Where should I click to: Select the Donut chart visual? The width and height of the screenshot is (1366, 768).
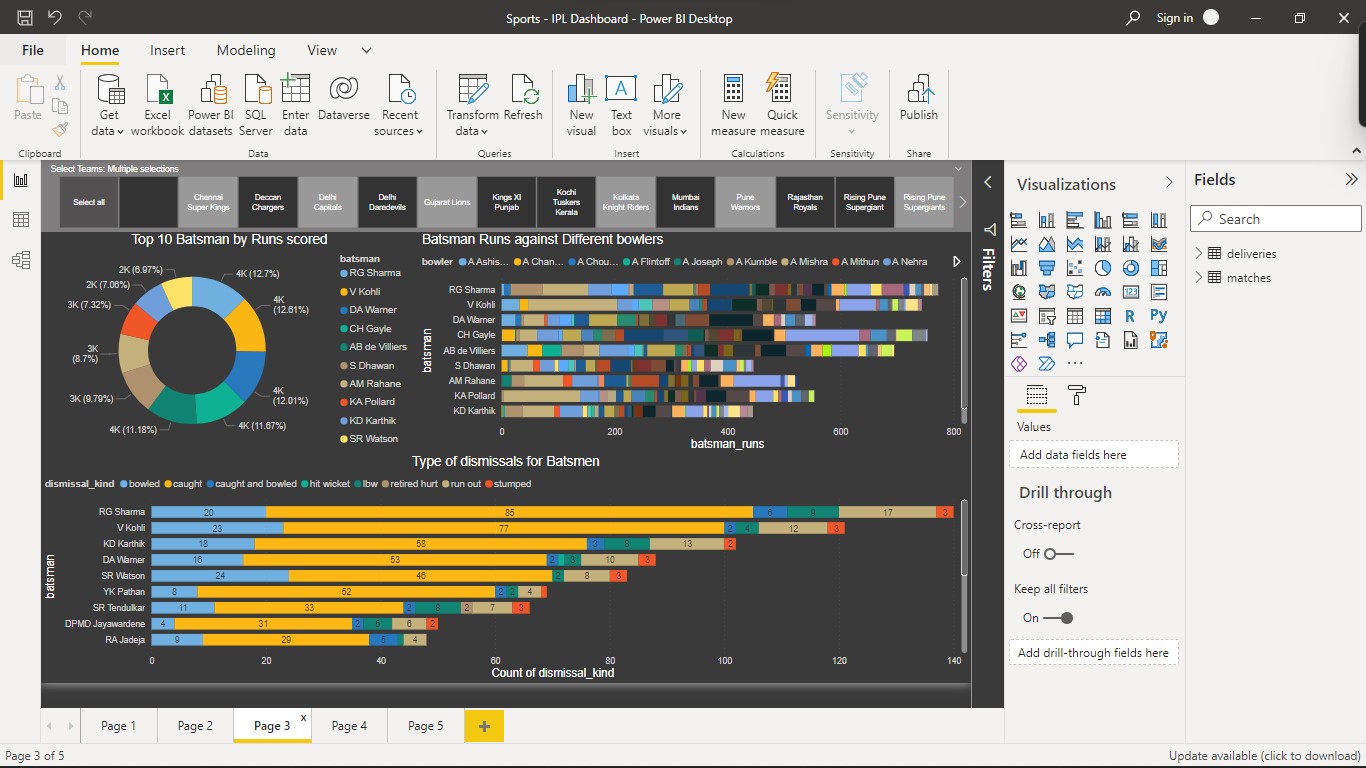click(1131, 268)
